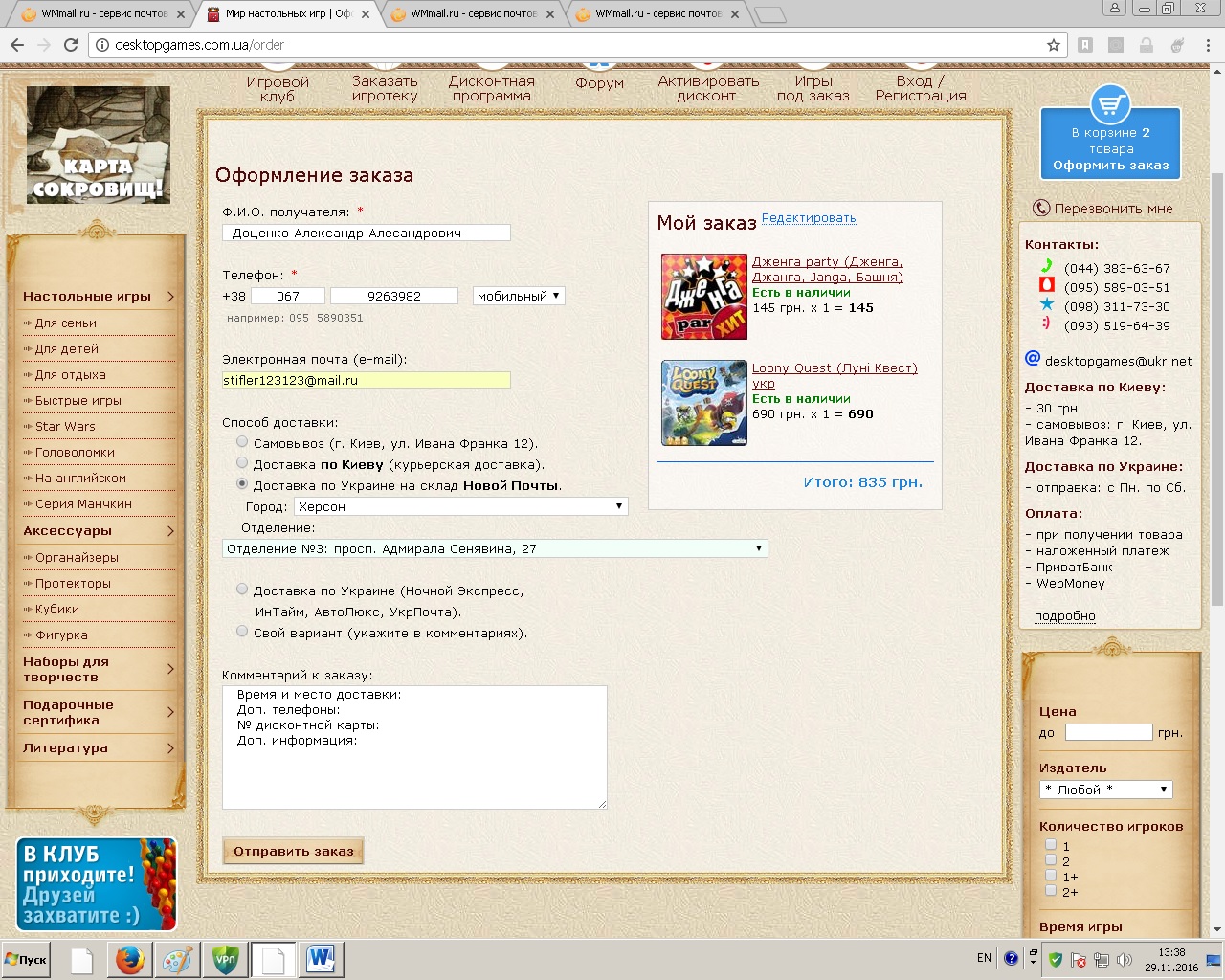Click Редактировать order link

pyautogui.click(x=809, y=218)
